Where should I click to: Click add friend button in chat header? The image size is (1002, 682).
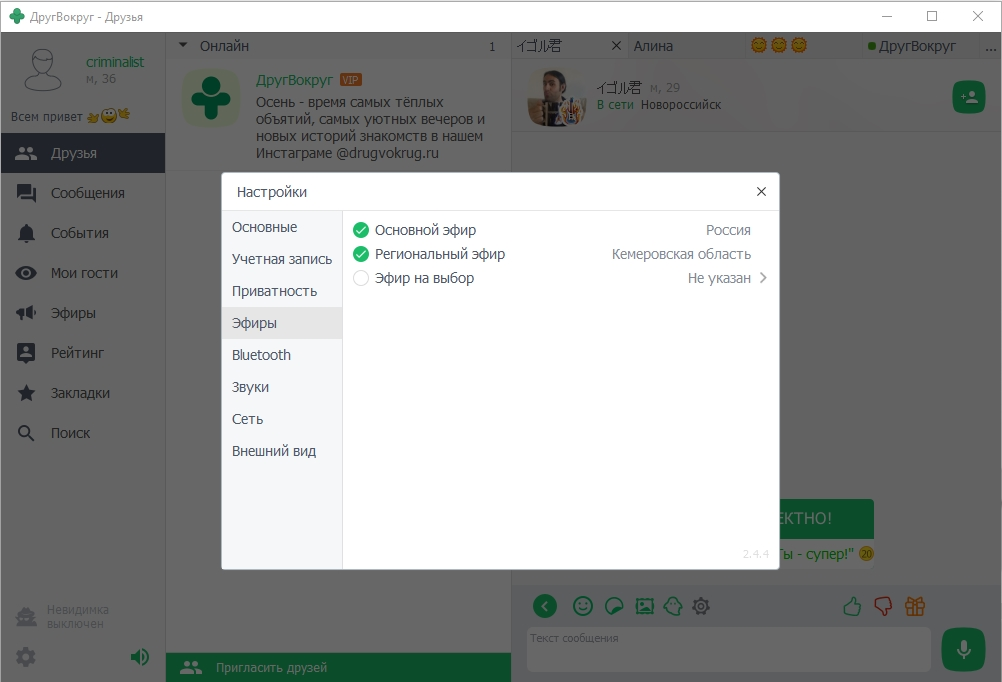[969, 97]
